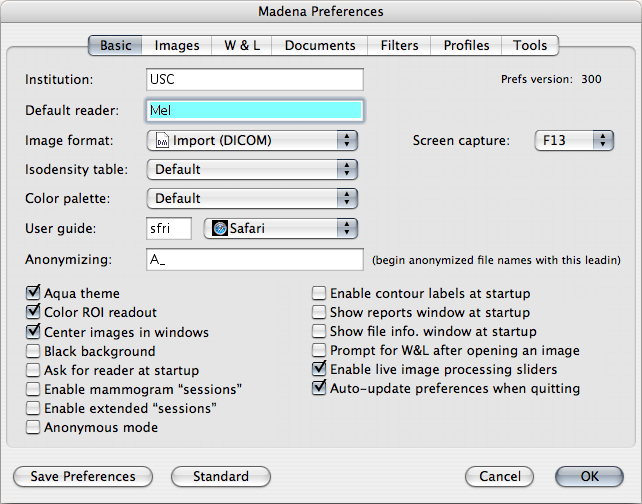Viewport: 642px width, 504px height.
Task: Open the Color palette dropdown
Action: (252, 198)
